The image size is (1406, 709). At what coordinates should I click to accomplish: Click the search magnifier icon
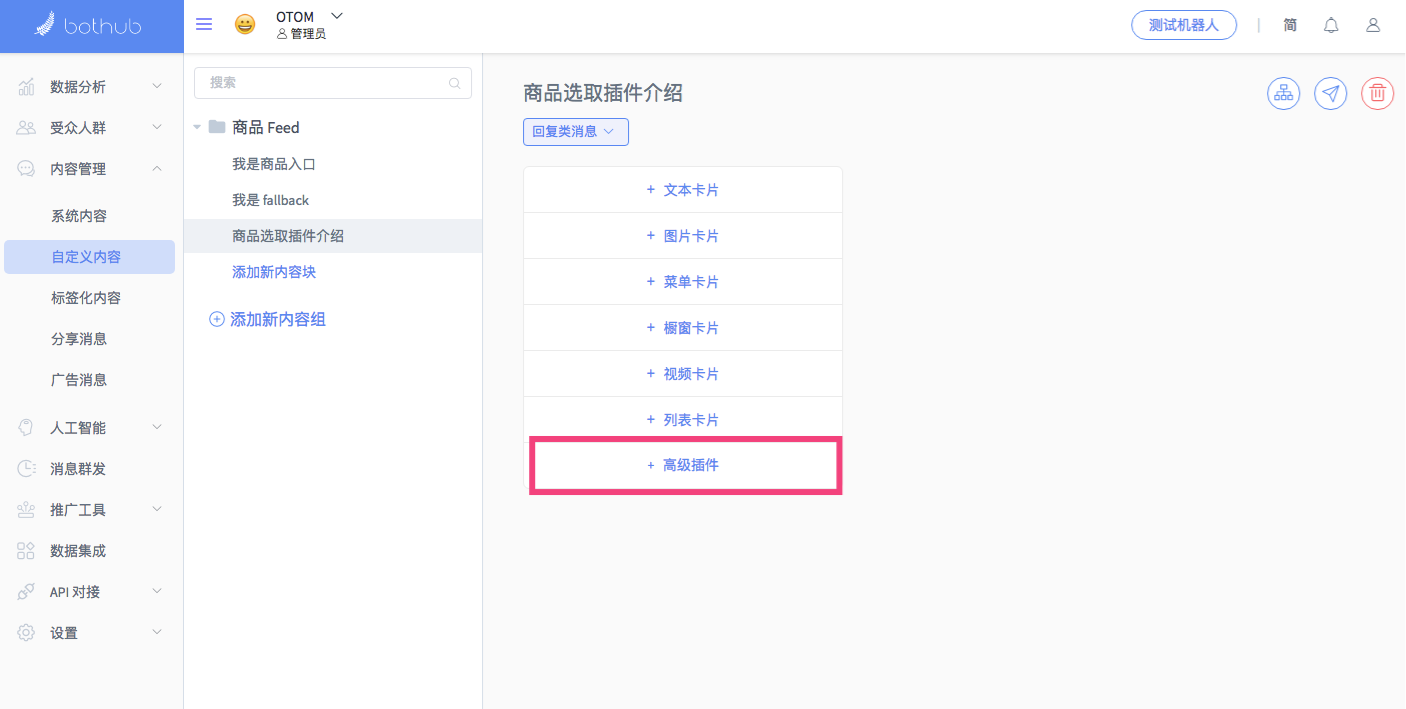[x=455, y=83]
